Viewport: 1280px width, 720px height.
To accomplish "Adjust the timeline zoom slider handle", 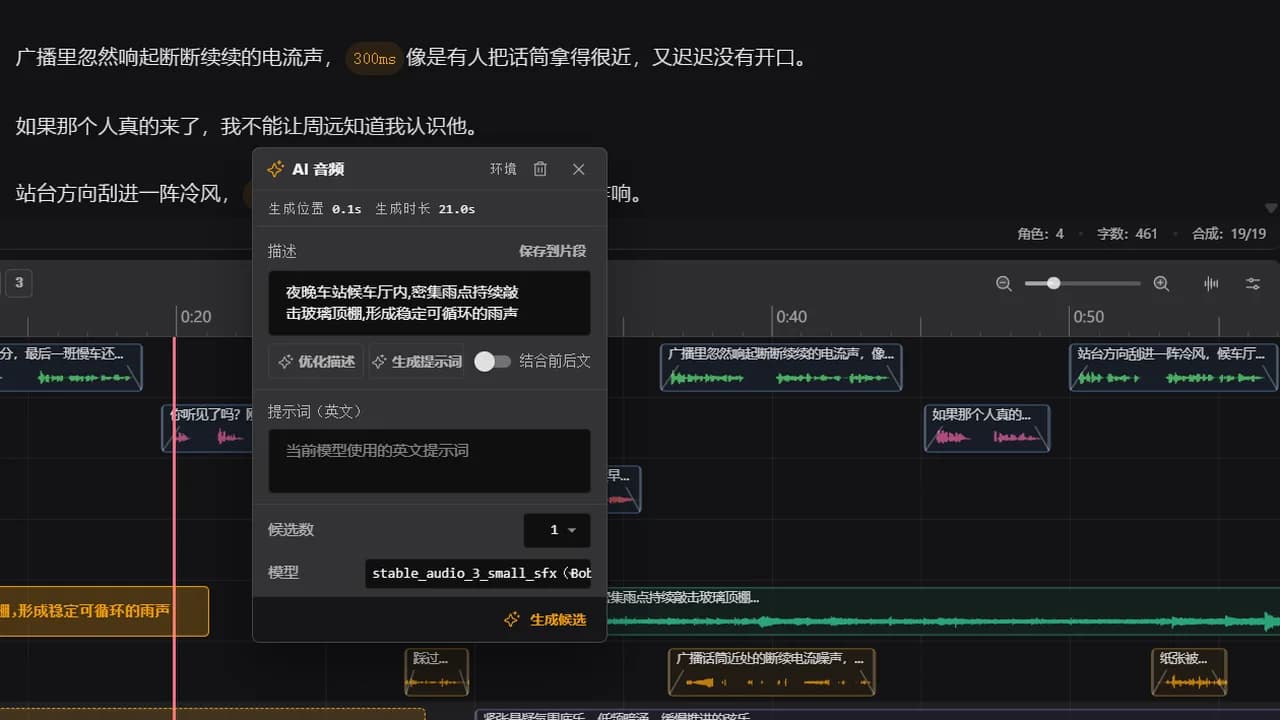I will pos(1053,283).
